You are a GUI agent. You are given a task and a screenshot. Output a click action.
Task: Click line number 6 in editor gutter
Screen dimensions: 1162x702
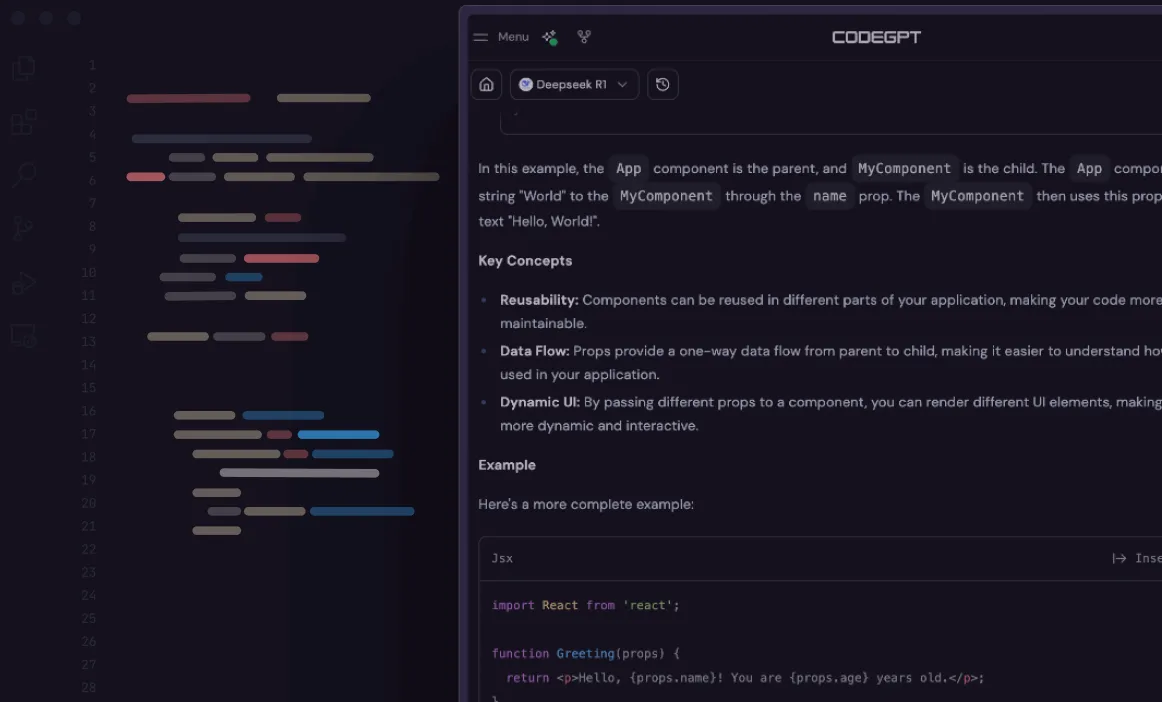91,180
